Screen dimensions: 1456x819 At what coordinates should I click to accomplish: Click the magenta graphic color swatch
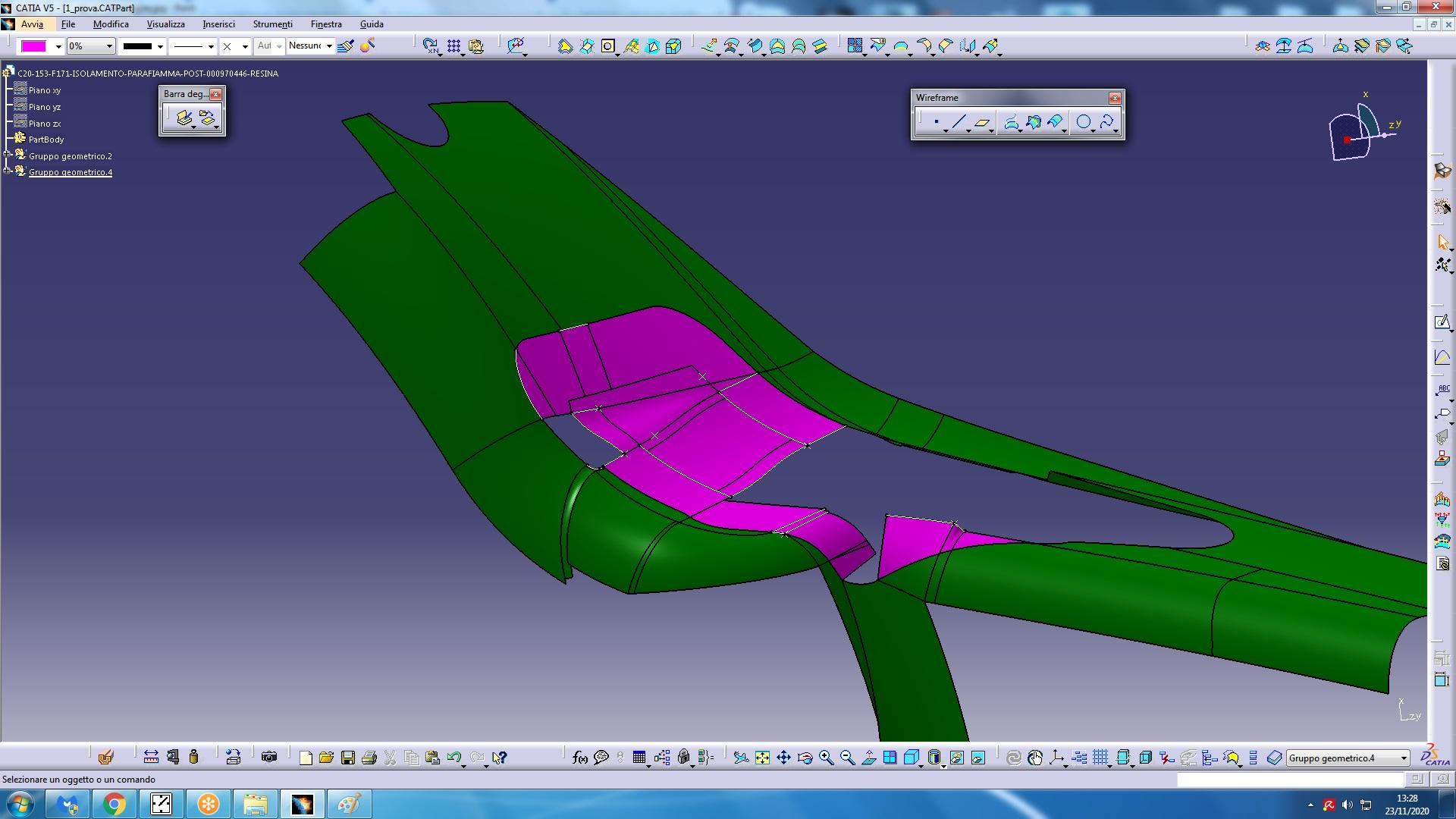[x=33, y=46]
